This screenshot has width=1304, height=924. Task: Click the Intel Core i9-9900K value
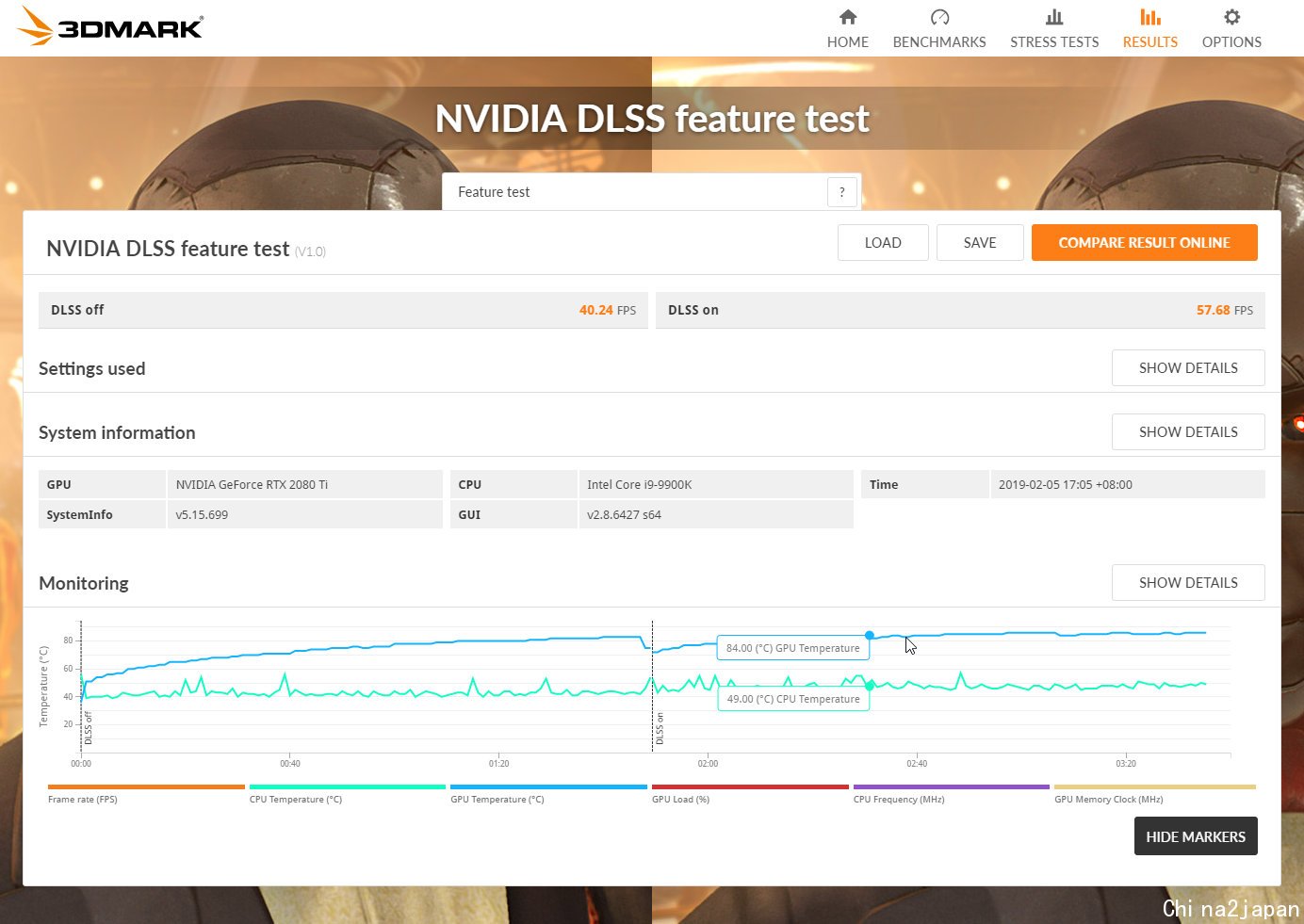716,484
